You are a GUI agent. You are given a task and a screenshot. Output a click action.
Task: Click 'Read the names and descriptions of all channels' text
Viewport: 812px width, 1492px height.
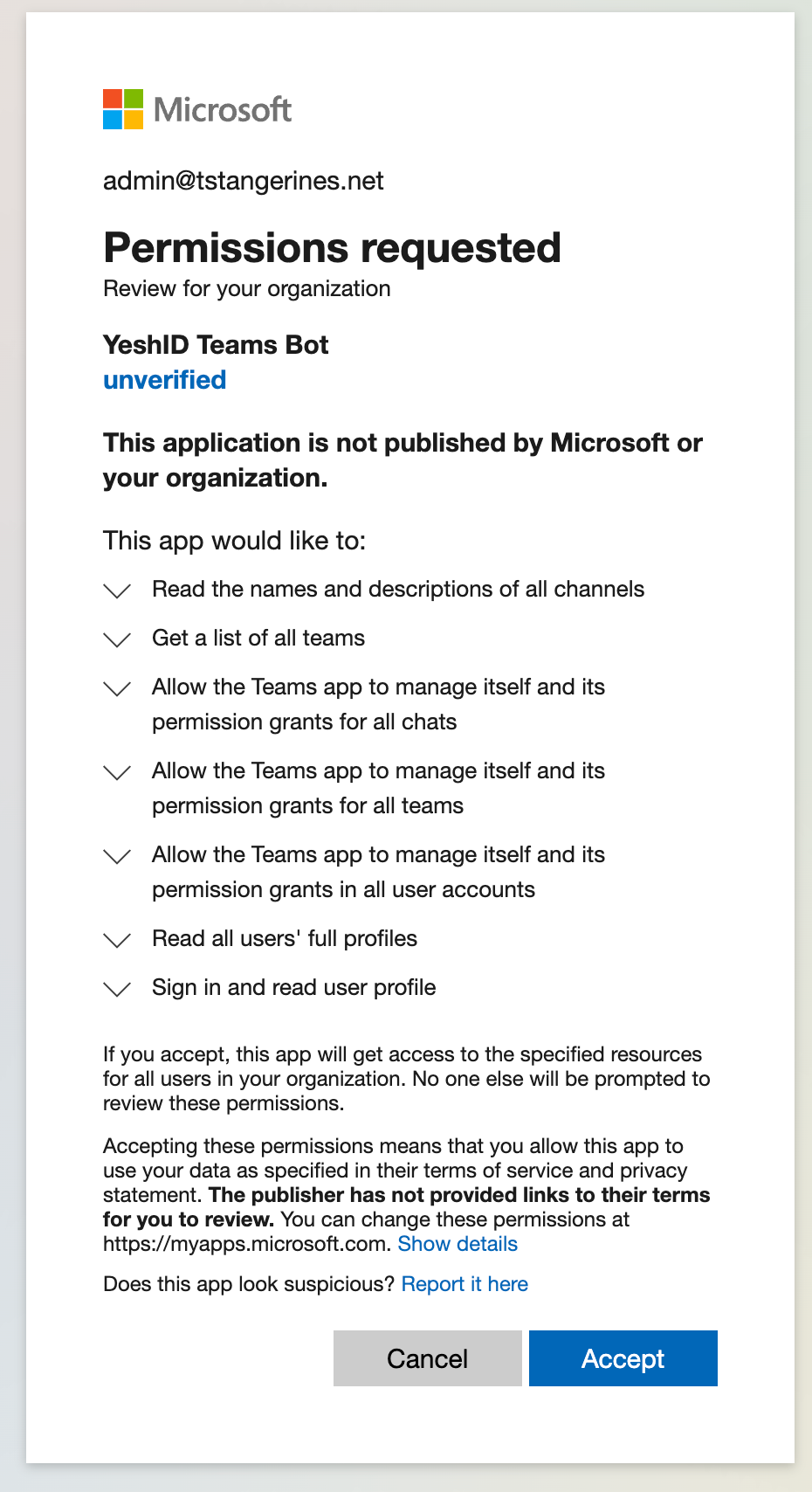tap(398, 590)
